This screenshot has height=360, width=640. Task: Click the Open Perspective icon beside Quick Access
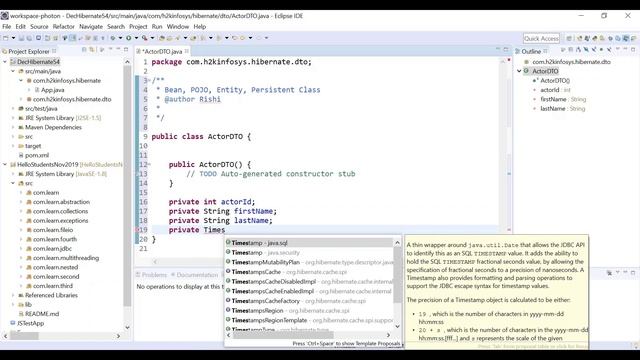[x=569, y=38]
